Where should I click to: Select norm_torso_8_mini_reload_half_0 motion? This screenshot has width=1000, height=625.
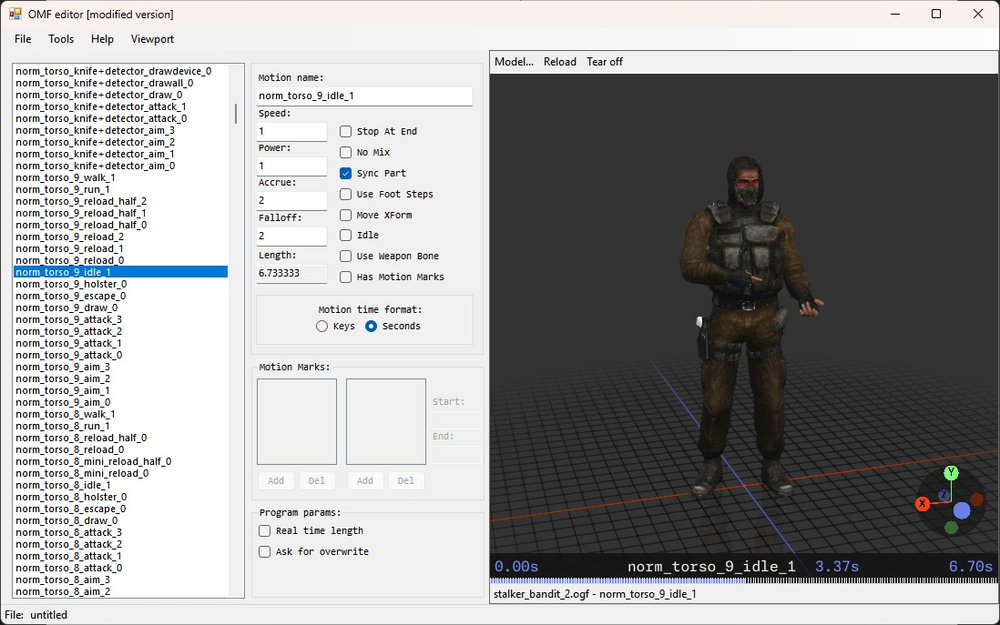pyautogui.click(x=121, y=461)
